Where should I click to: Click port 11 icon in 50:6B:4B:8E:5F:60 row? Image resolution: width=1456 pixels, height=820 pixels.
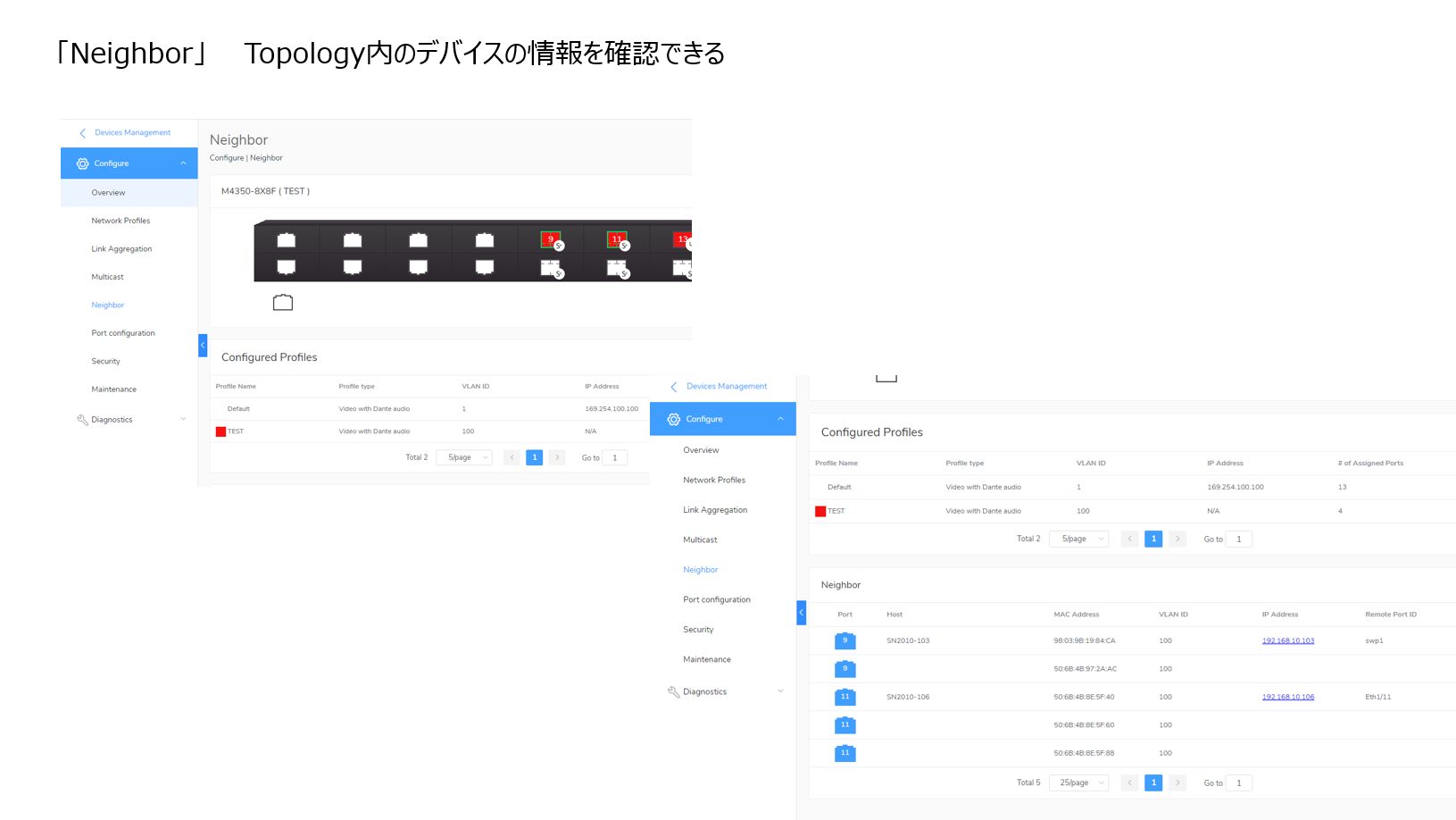click(845, 725)
